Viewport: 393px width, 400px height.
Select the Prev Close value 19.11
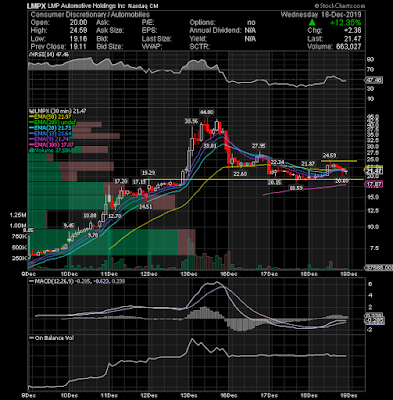pos(78,47)
